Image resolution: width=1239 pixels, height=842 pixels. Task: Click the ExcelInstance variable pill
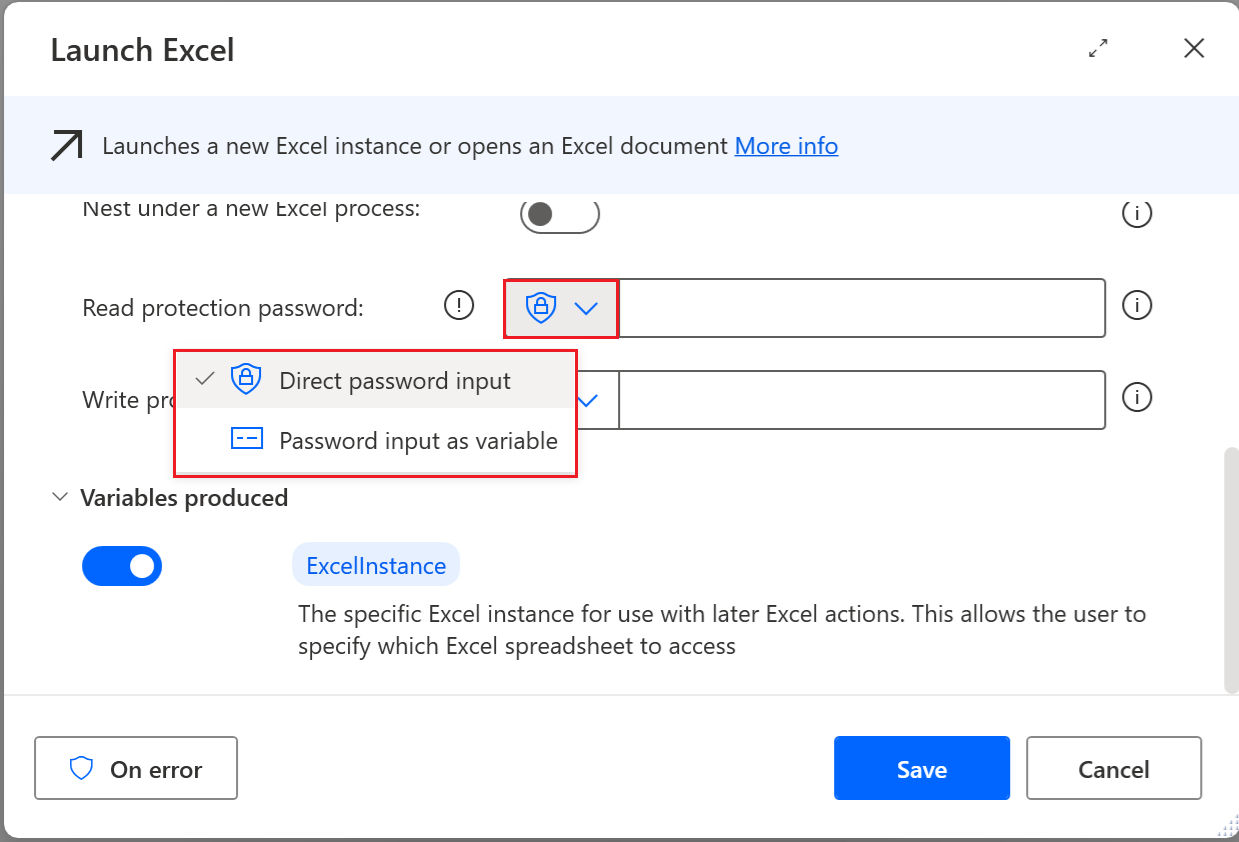pyautogui.click(x=376, y=565)
